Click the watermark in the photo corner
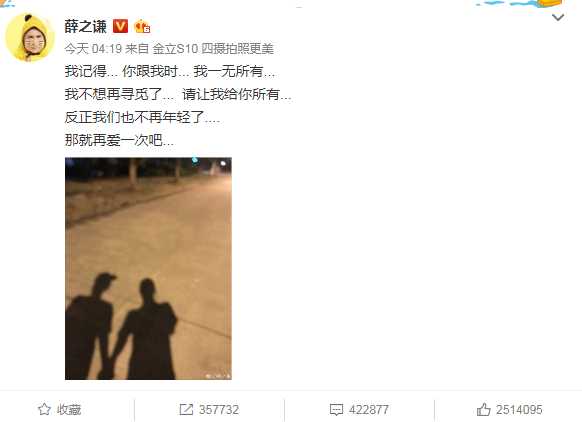Screen dimensions: 582x422 click(x=218, y=376)
